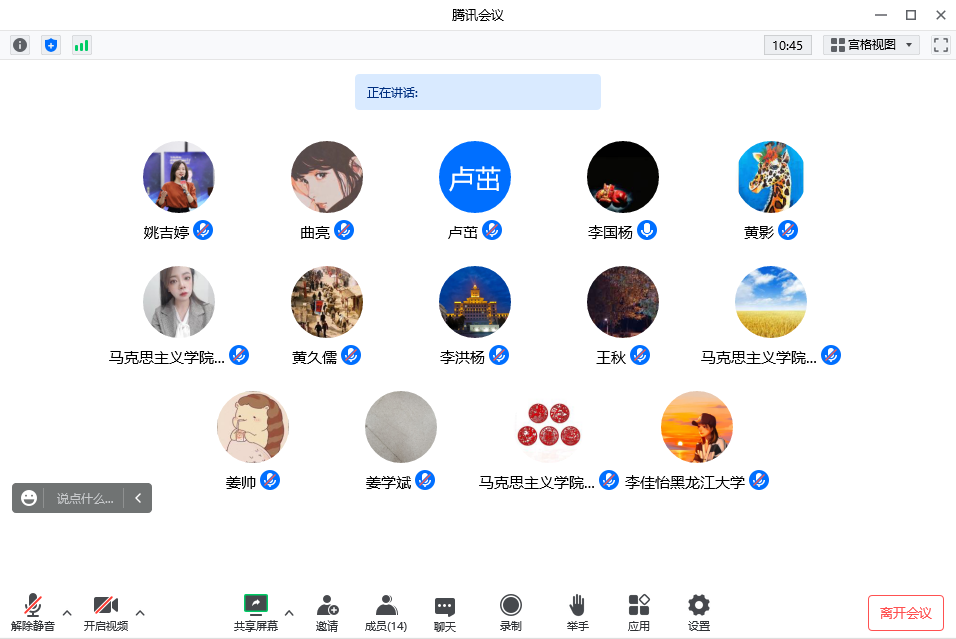The width and height of the screenshot is (956, 639).
Task: Expand audio options arrow beside microphone
Action: (x=67, y=612)
